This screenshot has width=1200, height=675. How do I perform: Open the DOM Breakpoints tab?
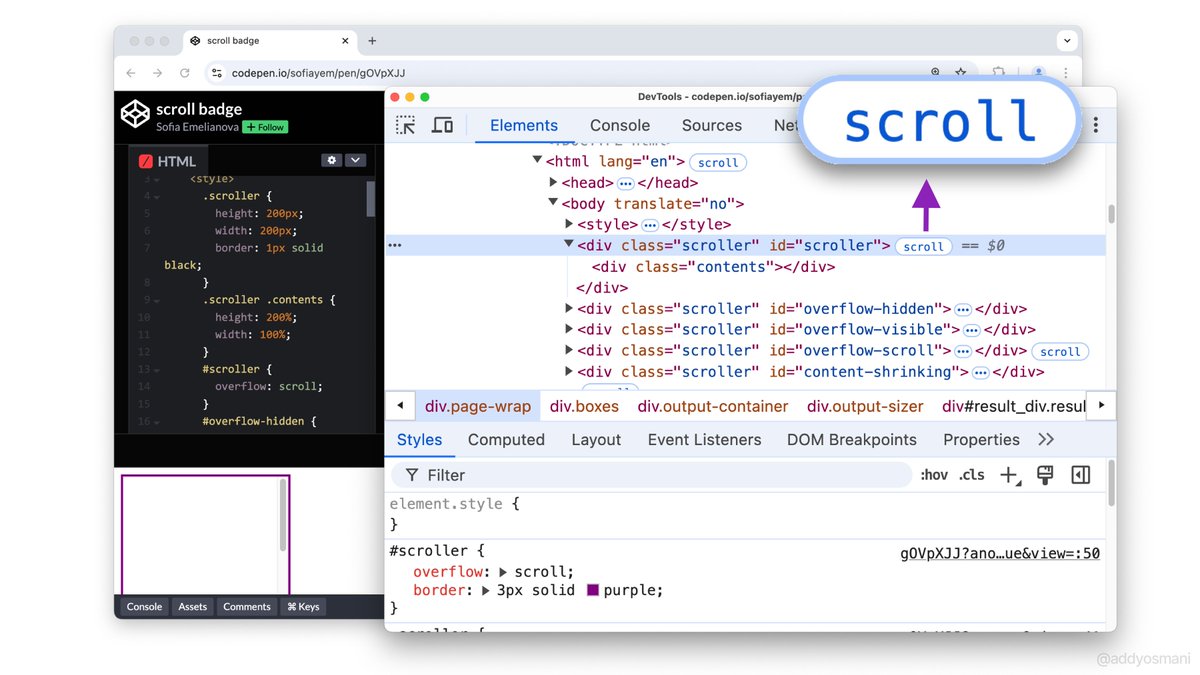click(852, 440)
